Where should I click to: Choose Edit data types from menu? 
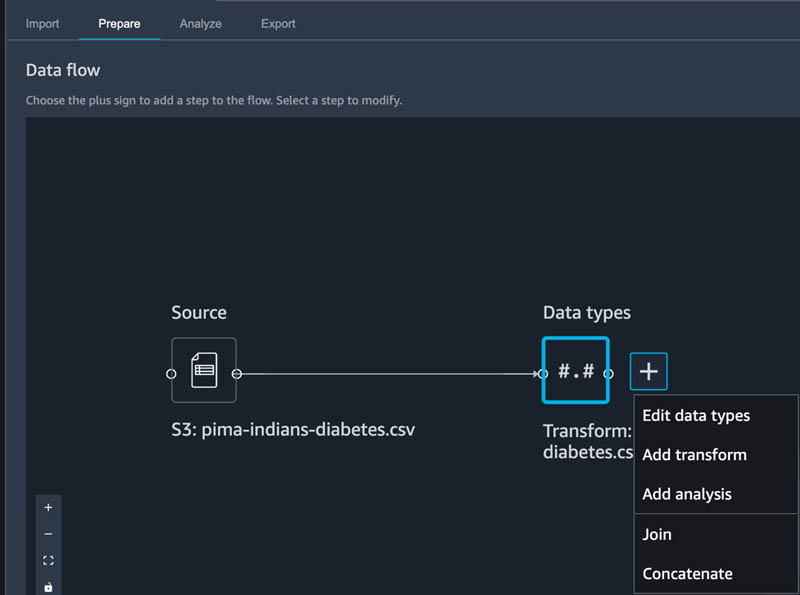716,415
